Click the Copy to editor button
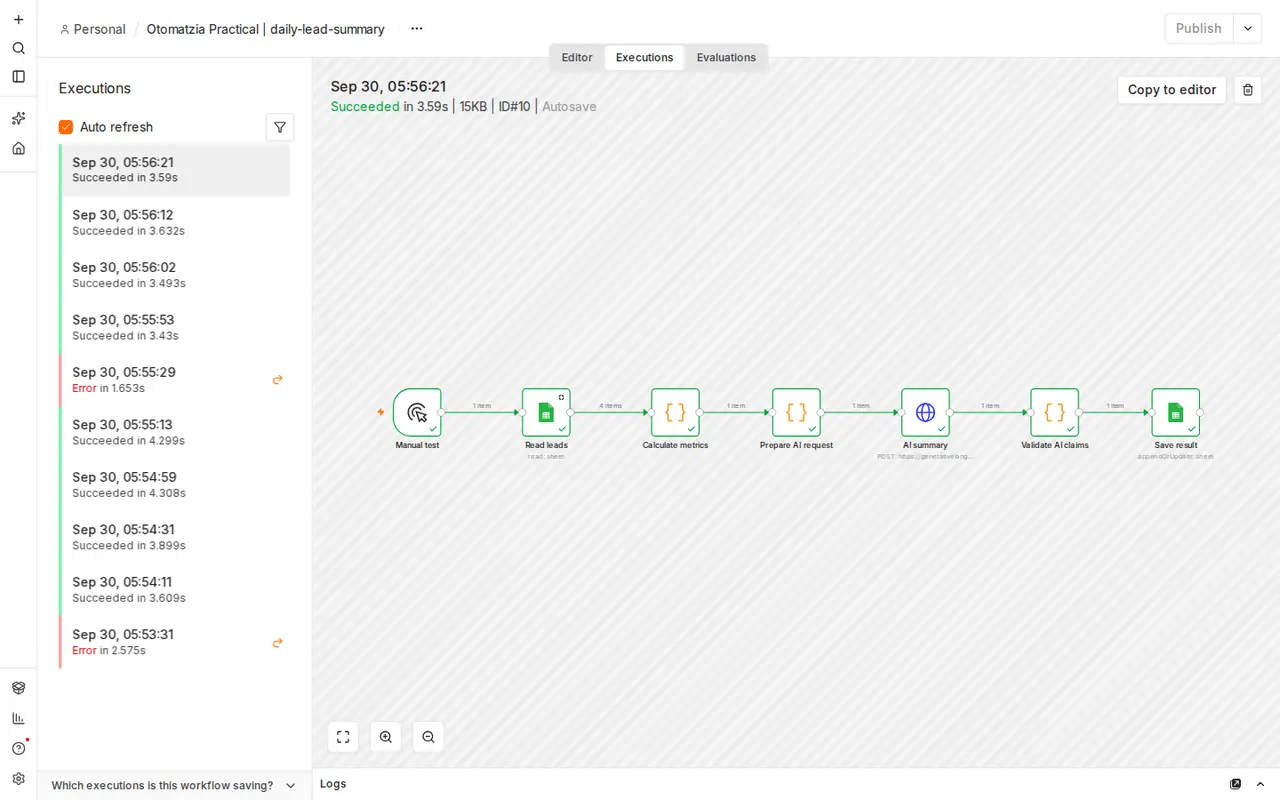Viewport: 1280px width, 800px height. (x=1172, y=90)
